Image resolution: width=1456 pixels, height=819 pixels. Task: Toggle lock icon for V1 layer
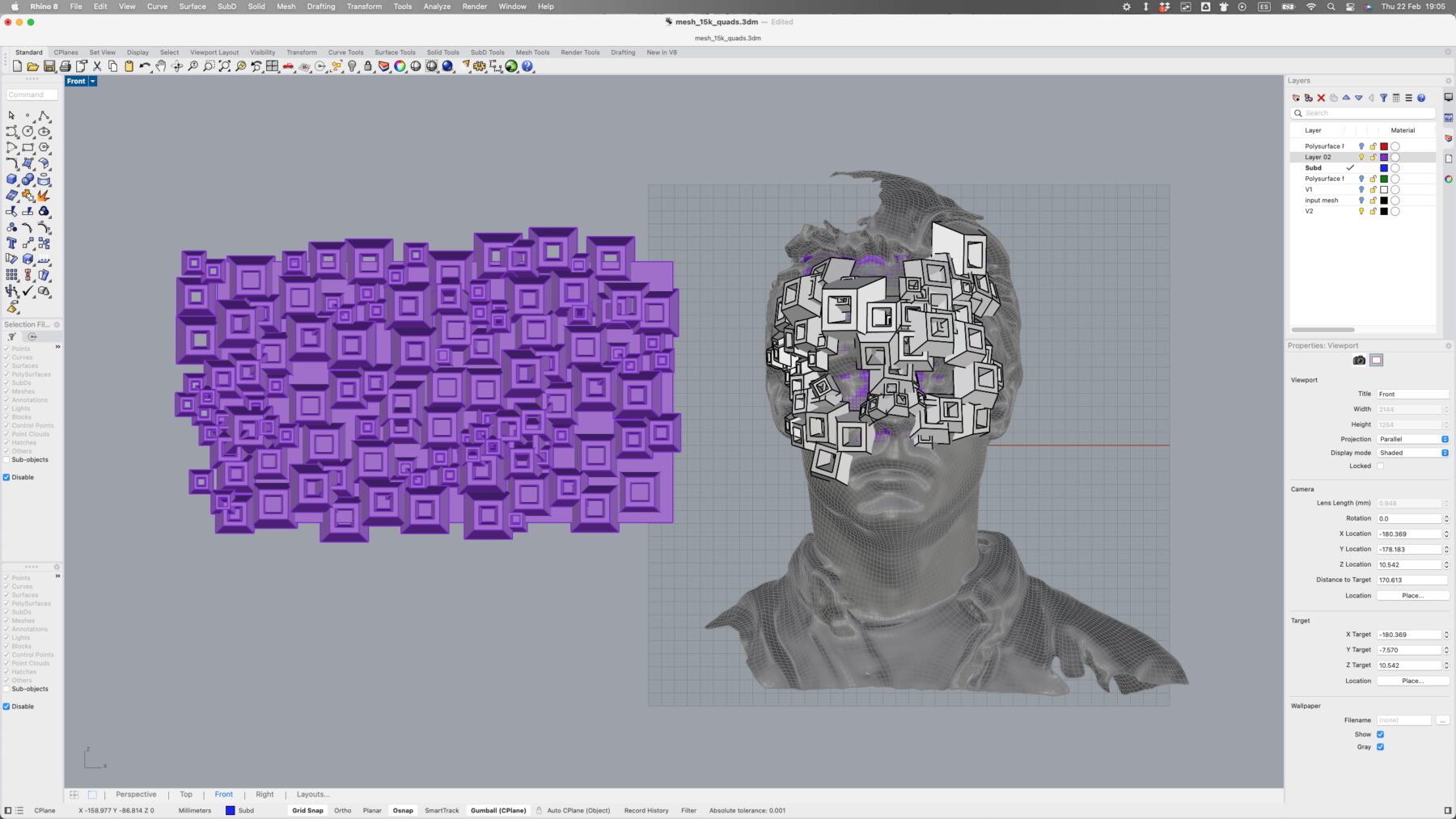click(x=1373, y=189)
